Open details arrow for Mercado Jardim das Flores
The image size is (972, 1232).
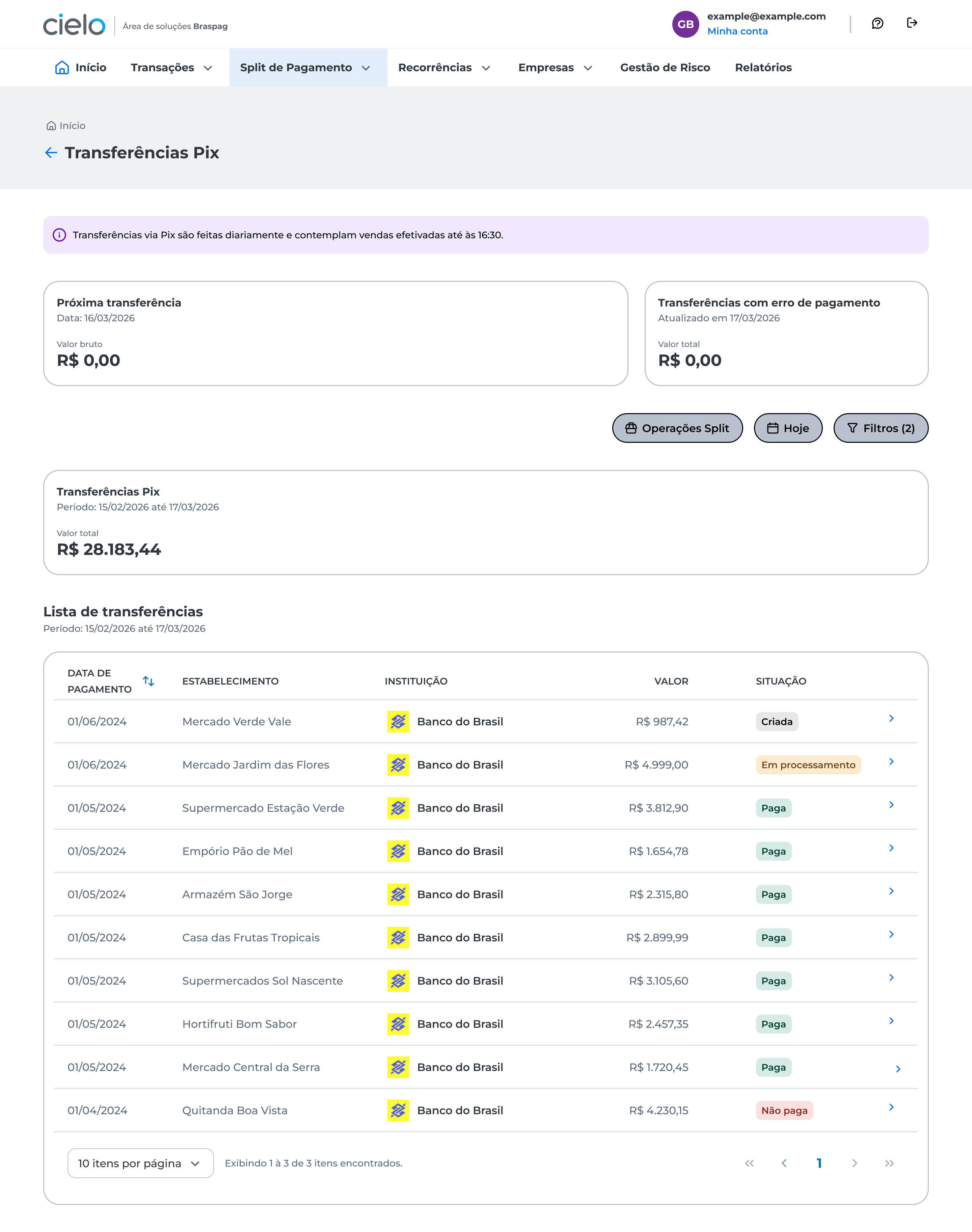[891, 761]
